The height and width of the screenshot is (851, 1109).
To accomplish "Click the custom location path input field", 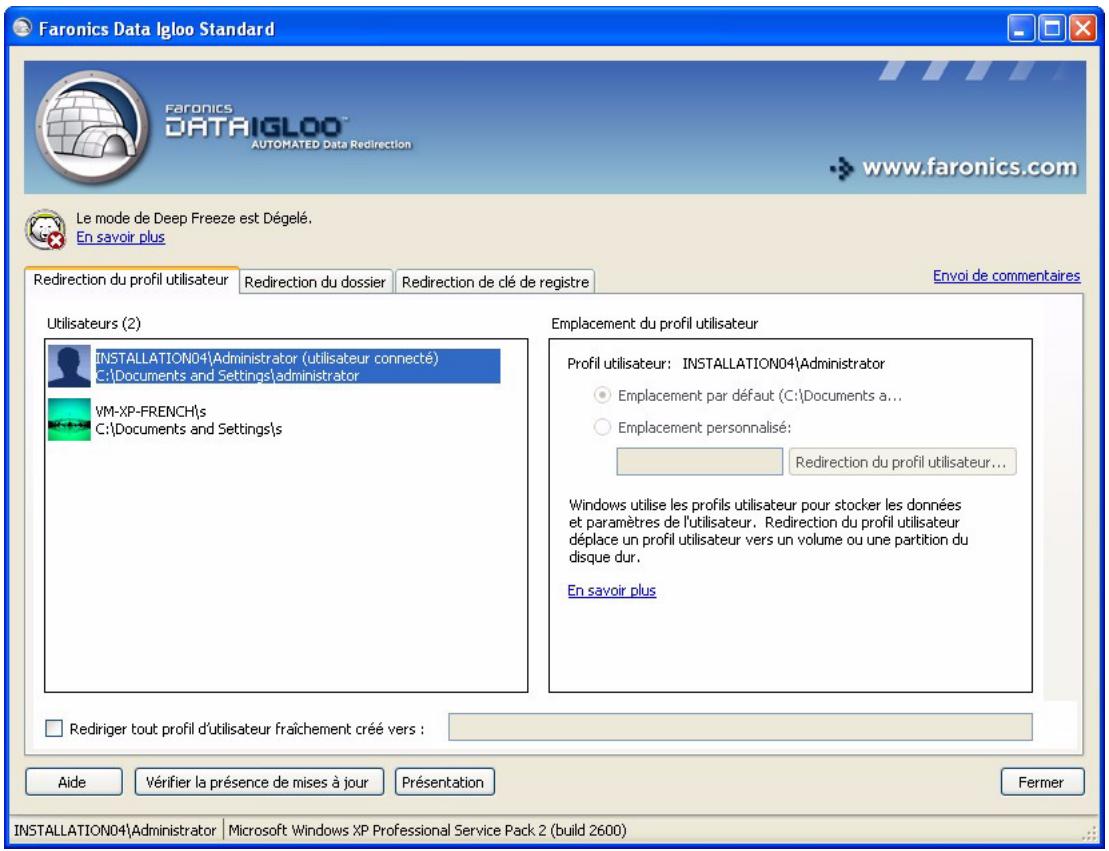I will [699, 462].
